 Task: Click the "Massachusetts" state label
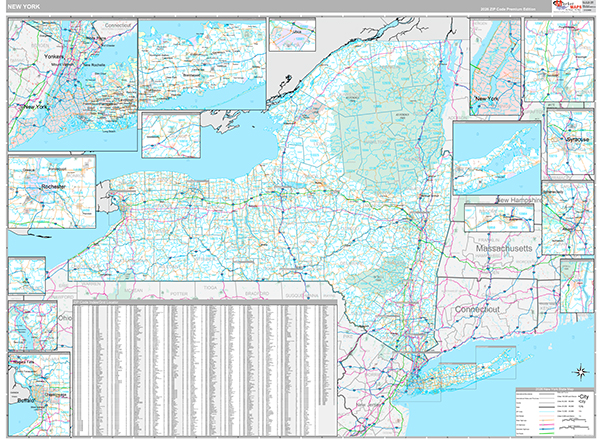click(504, 248)
